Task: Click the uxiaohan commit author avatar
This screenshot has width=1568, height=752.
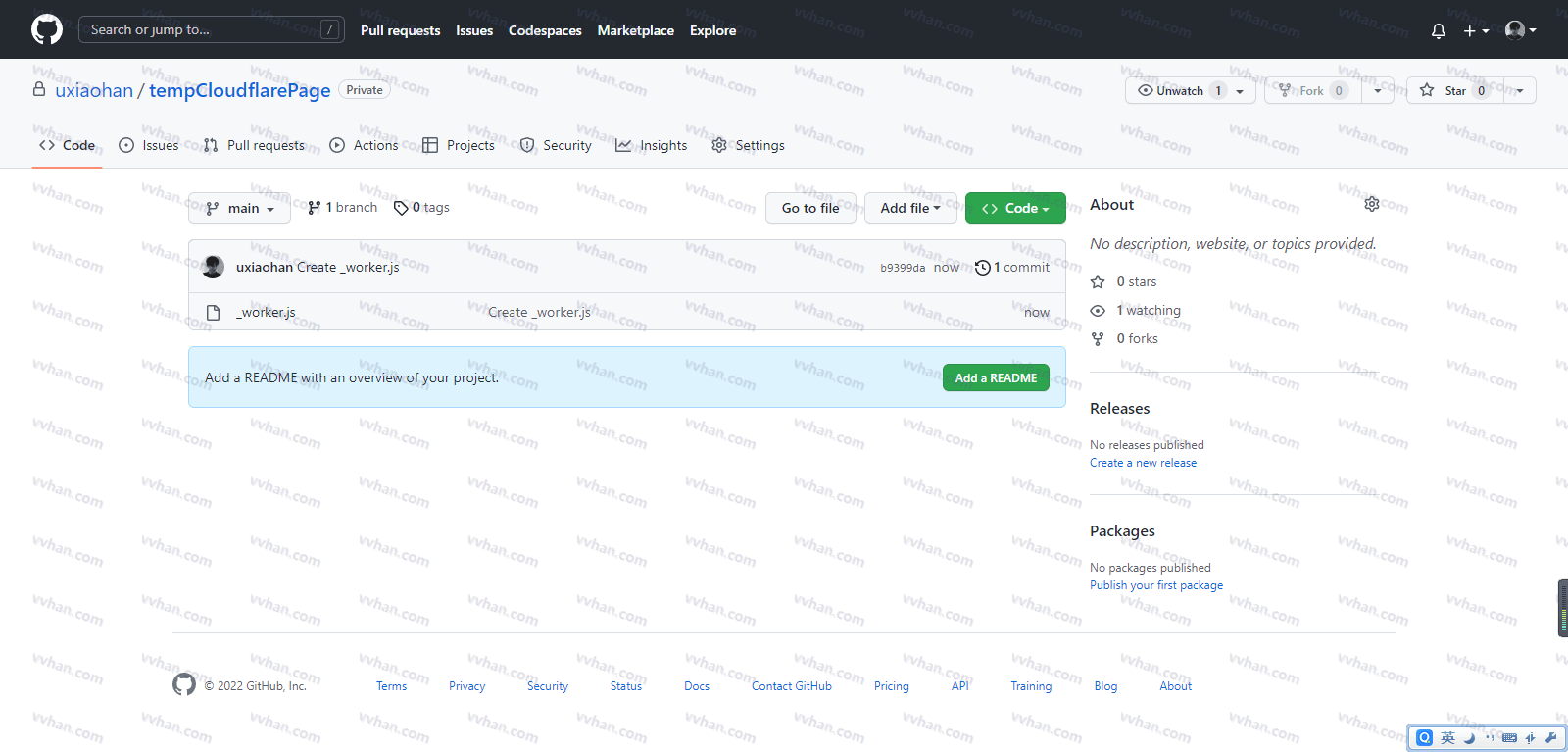Action: (x=213, y=267)
